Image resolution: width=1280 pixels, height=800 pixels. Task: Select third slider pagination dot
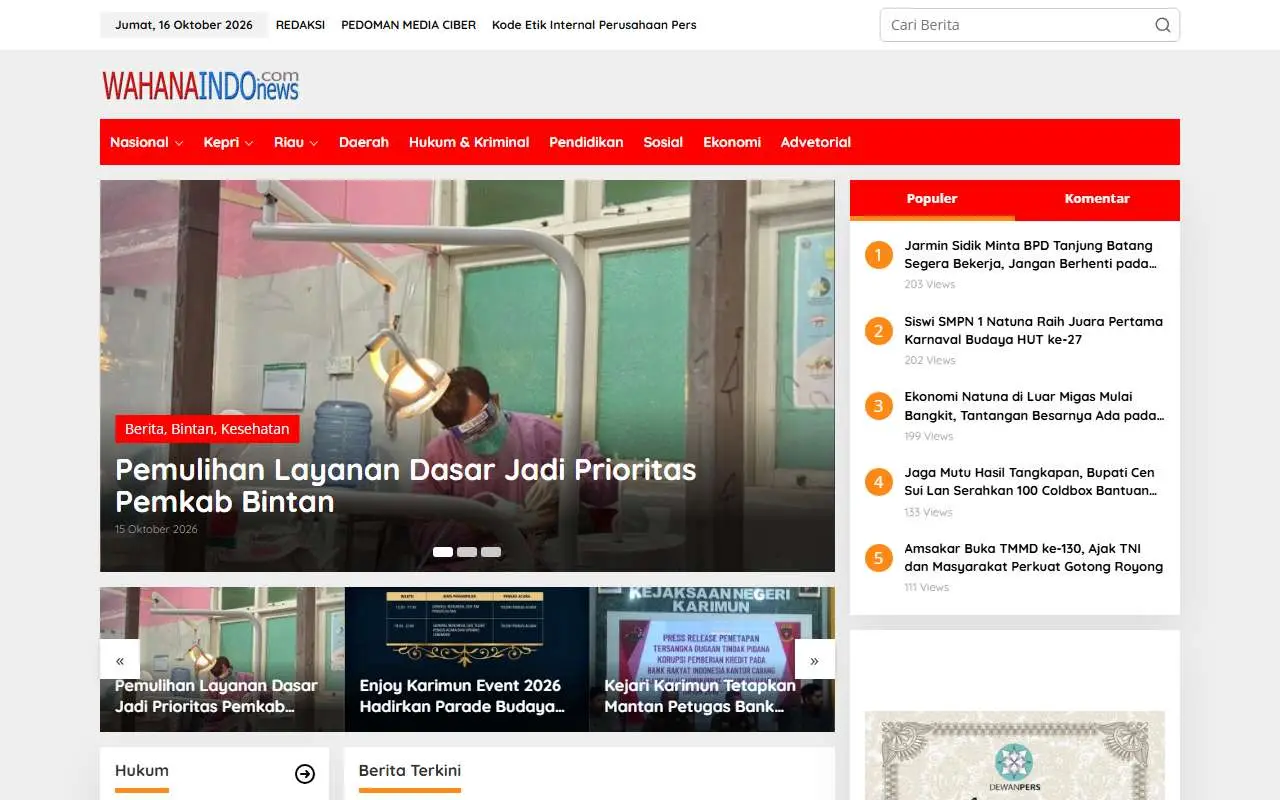pos(491,552)
